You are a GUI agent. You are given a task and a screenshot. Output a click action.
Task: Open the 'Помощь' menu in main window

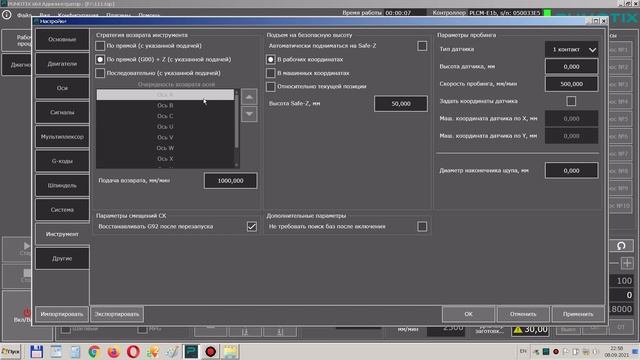click(149, 16)
